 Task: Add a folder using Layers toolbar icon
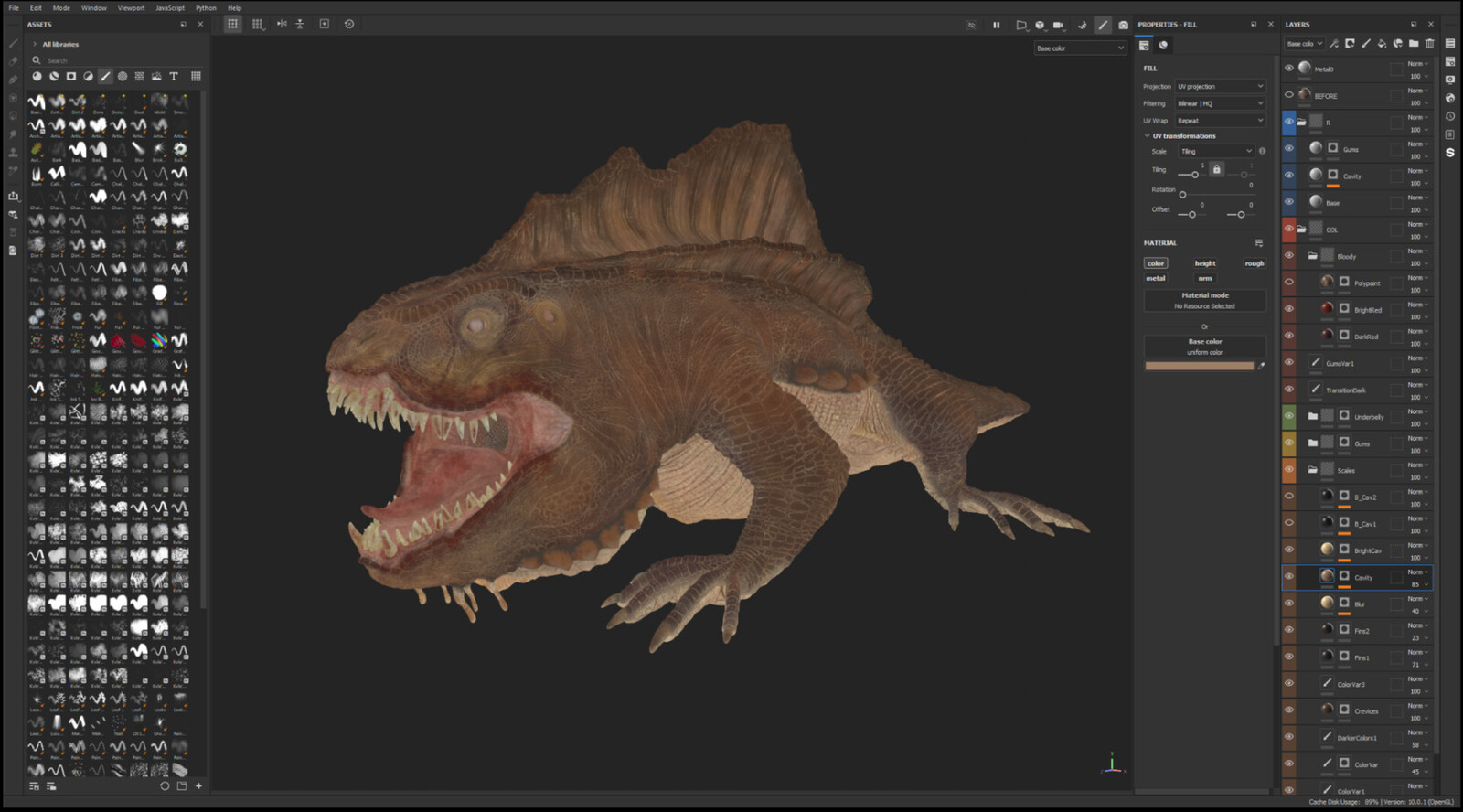(x=1414, y=44)
